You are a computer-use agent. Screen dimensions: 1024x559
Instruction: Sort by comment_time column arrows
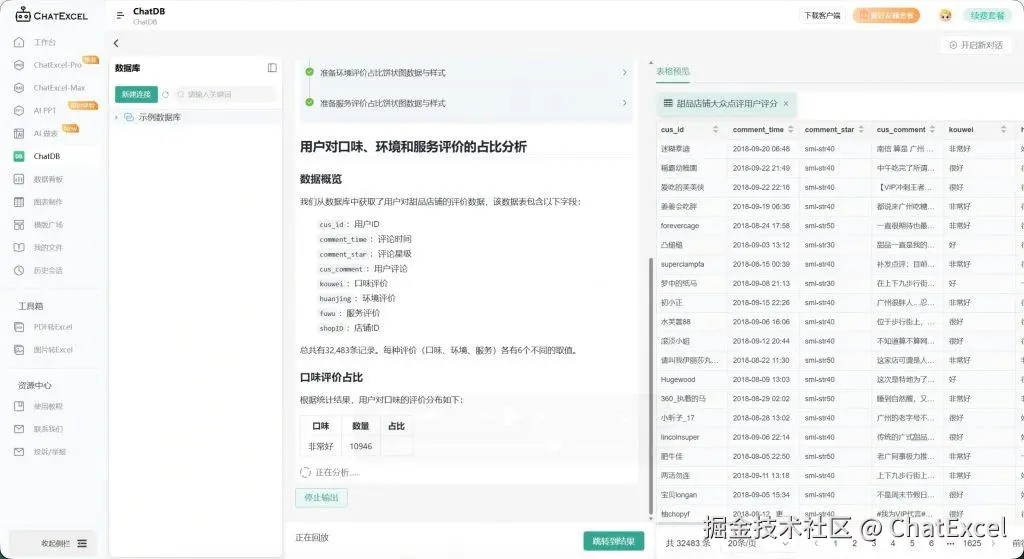tap(790, 129)
